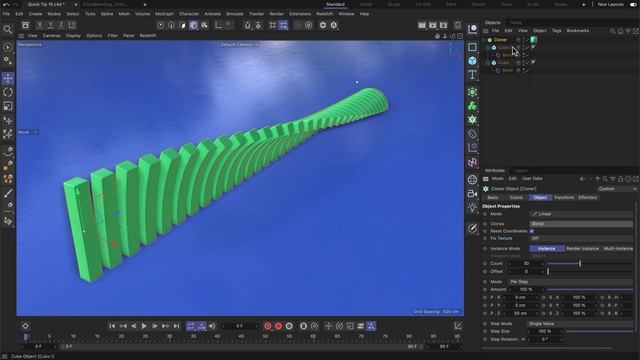Open the Mode Linear dropdown
The image size is (640, 360).
(x=581, y=214)
